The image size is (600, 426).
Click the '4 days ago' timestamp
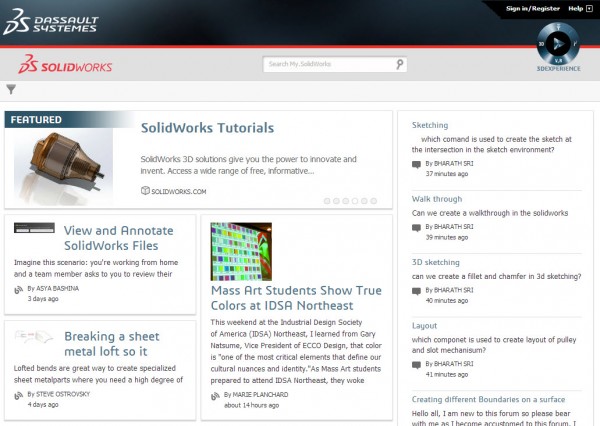(43, 405)
